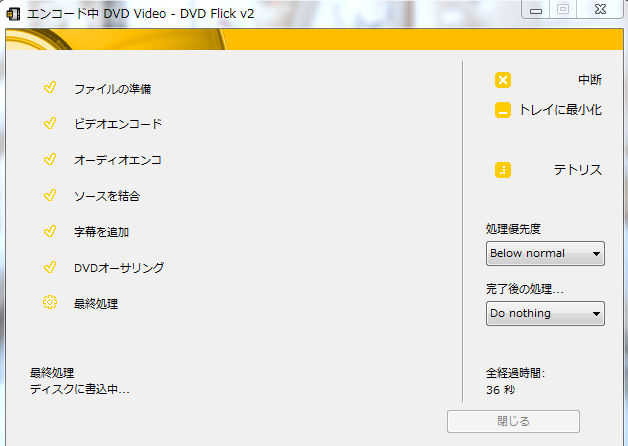Viewport: 628px width, 446px height.
Task: Click the minimize to tray (トレイに最小化) icon
Action: [x=503, y=110]
